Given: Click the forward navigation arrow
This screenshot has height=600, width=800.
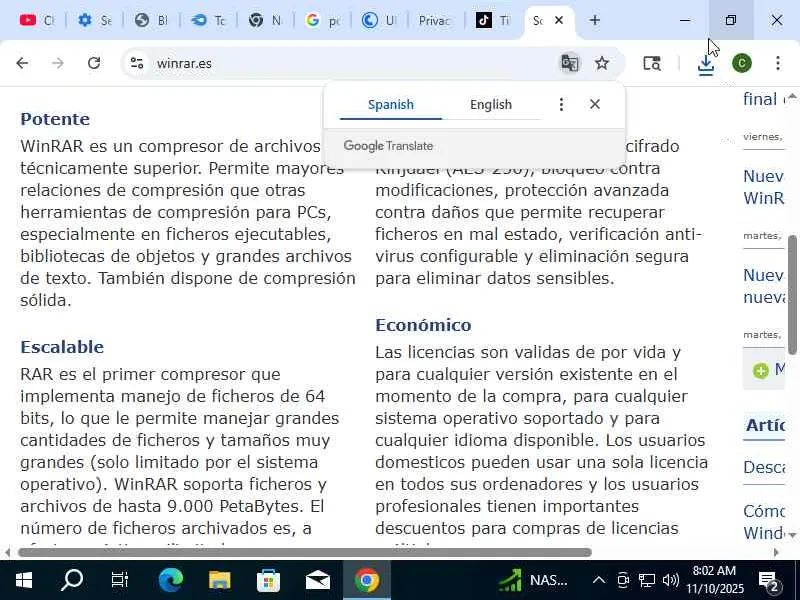Looking at the screenshot, I should (x=58, y=63).
